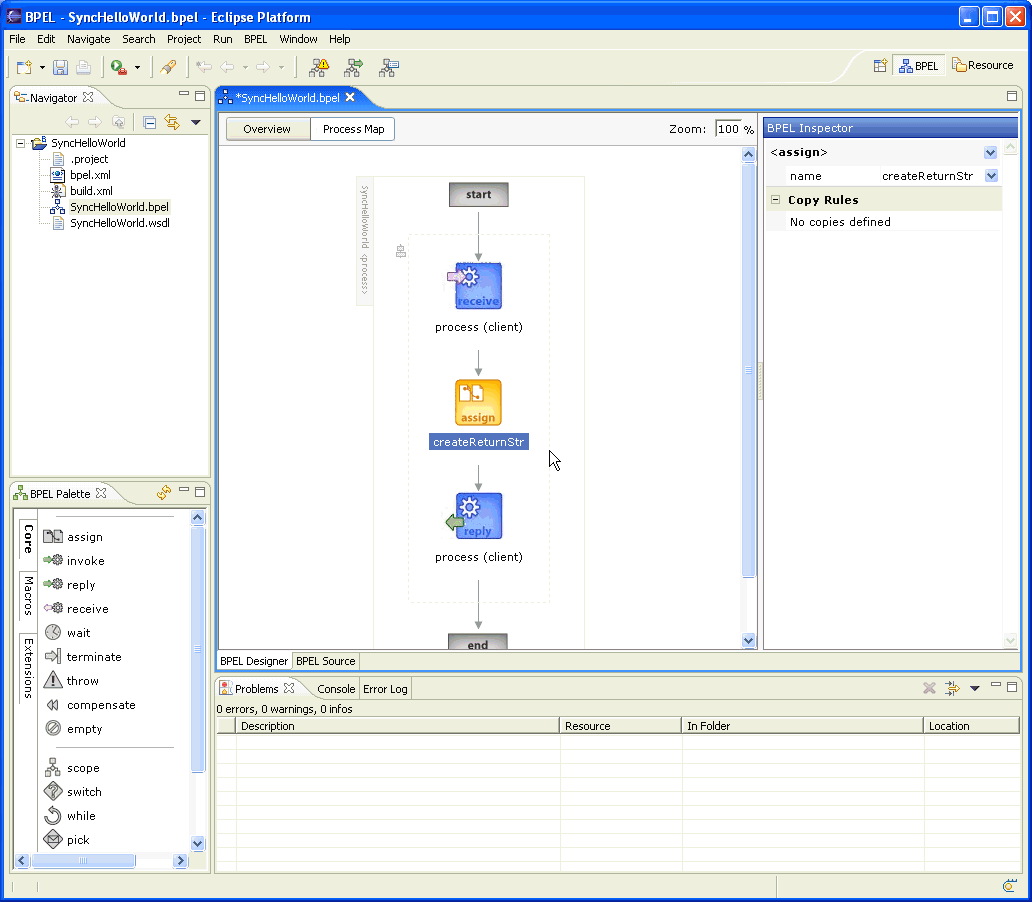Open bpel.xml in the Navigator
The image size is (1032, 902).
click(90, 174)
